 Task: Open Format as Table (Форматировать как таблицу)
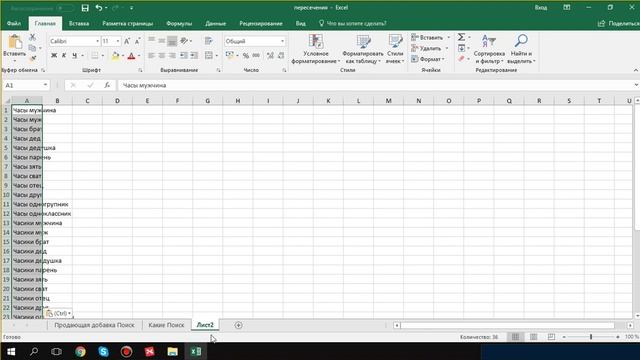(362, 49)
